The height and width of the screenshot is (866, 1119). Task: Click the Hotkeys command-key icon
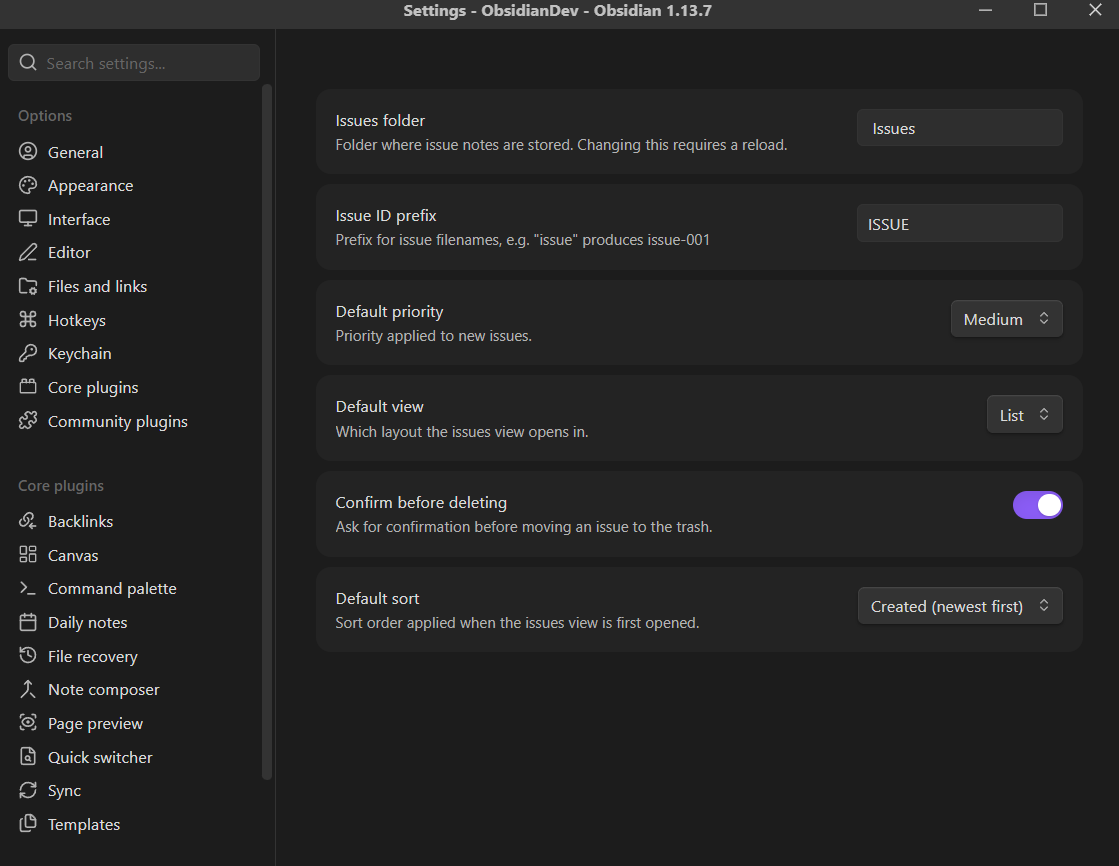28,320
